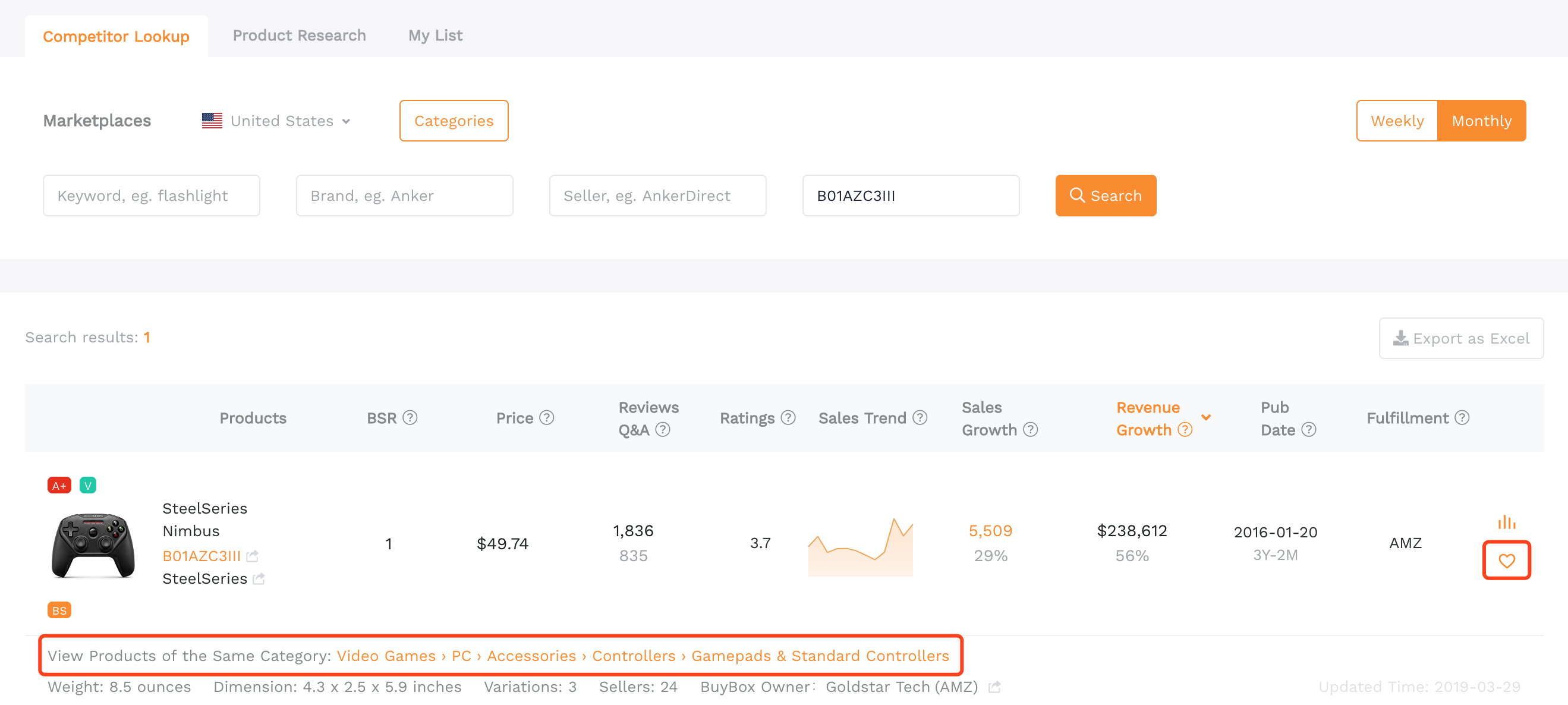Click the revenue value $238,612
Screen dimensions: 1568x705
[1132, 530]
